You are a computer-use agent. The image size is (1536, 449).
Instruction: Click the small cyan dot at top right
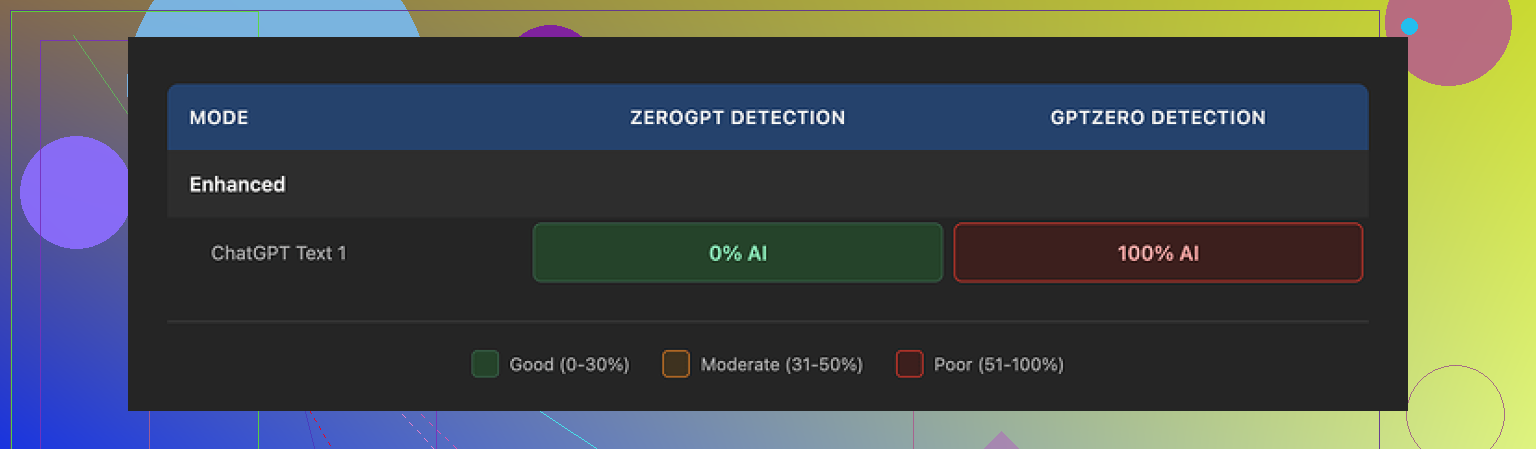point(1410,27)
